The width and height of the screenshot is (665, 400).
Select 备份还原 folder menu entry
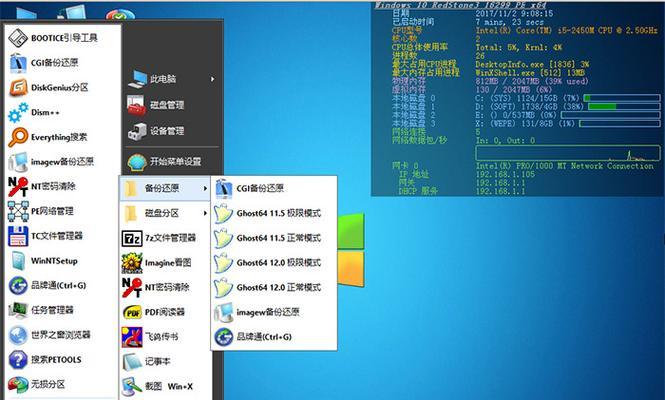coord(165,188)
